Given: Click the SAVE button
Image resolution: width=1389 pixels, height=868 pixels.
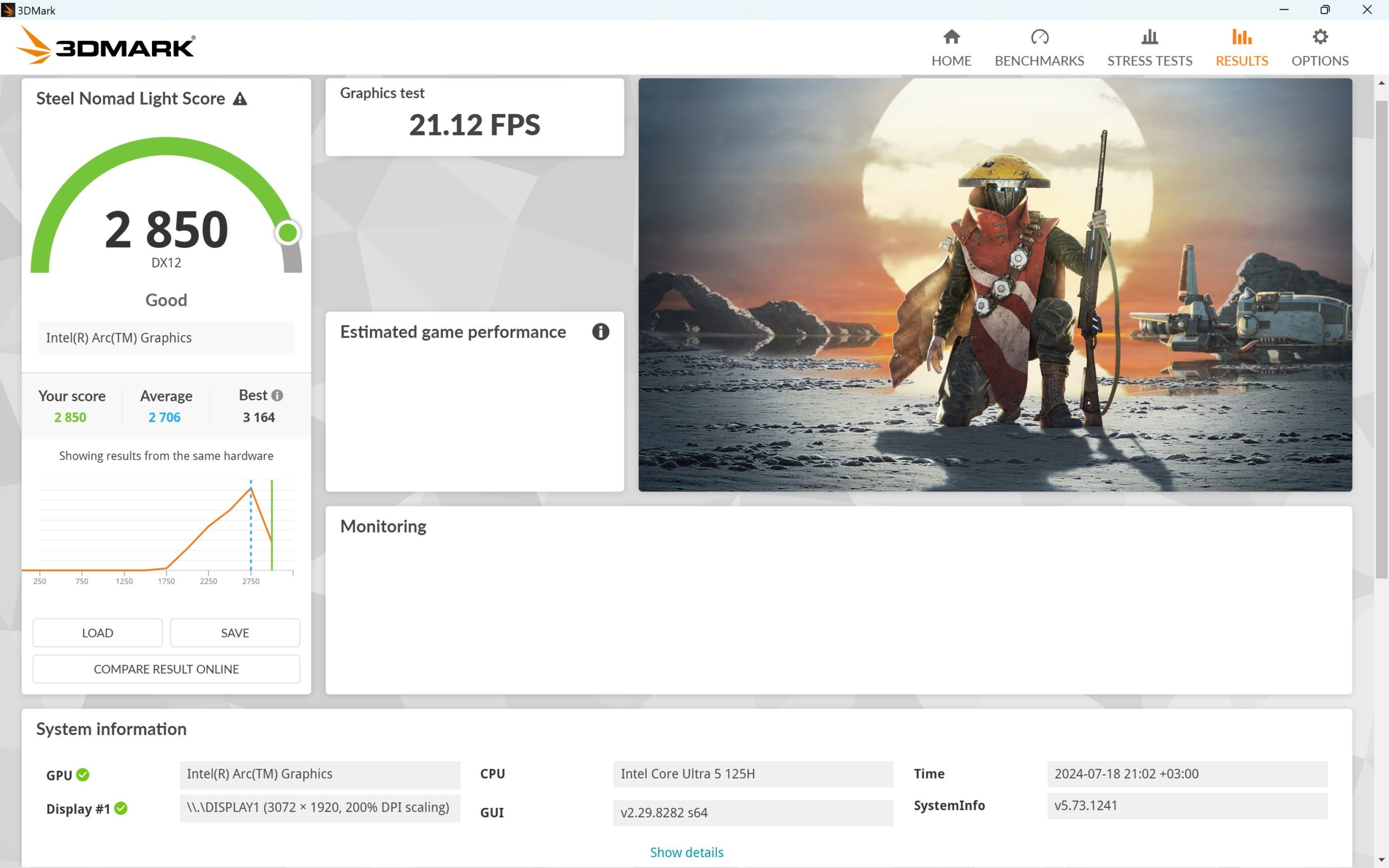Looking at the screenshot, I should point(235,633).
